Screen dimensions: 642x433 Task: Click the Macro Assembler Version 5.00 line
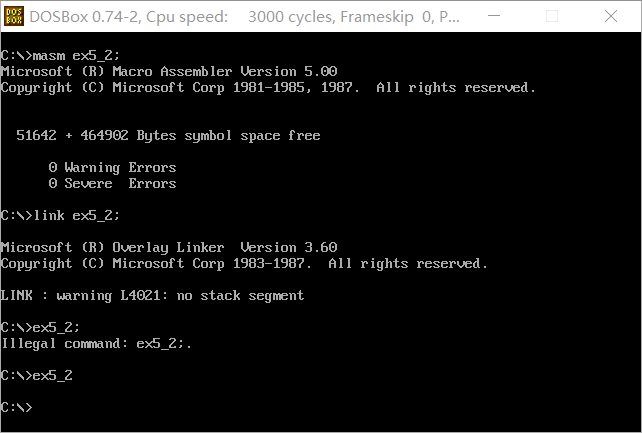click(169, 72)
